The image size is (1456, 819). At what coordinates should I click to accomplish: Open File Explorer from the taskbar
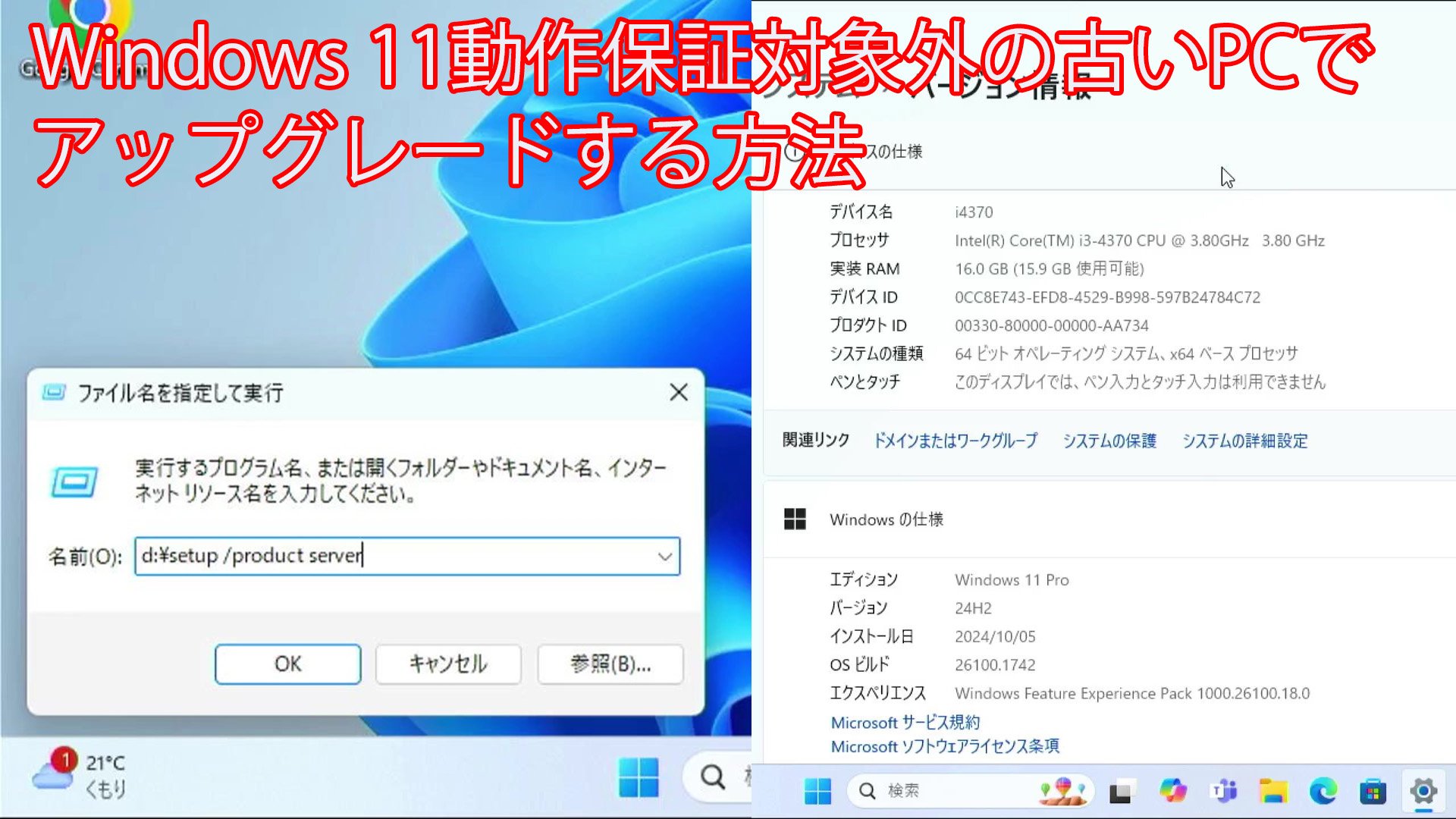[1273, 792]
